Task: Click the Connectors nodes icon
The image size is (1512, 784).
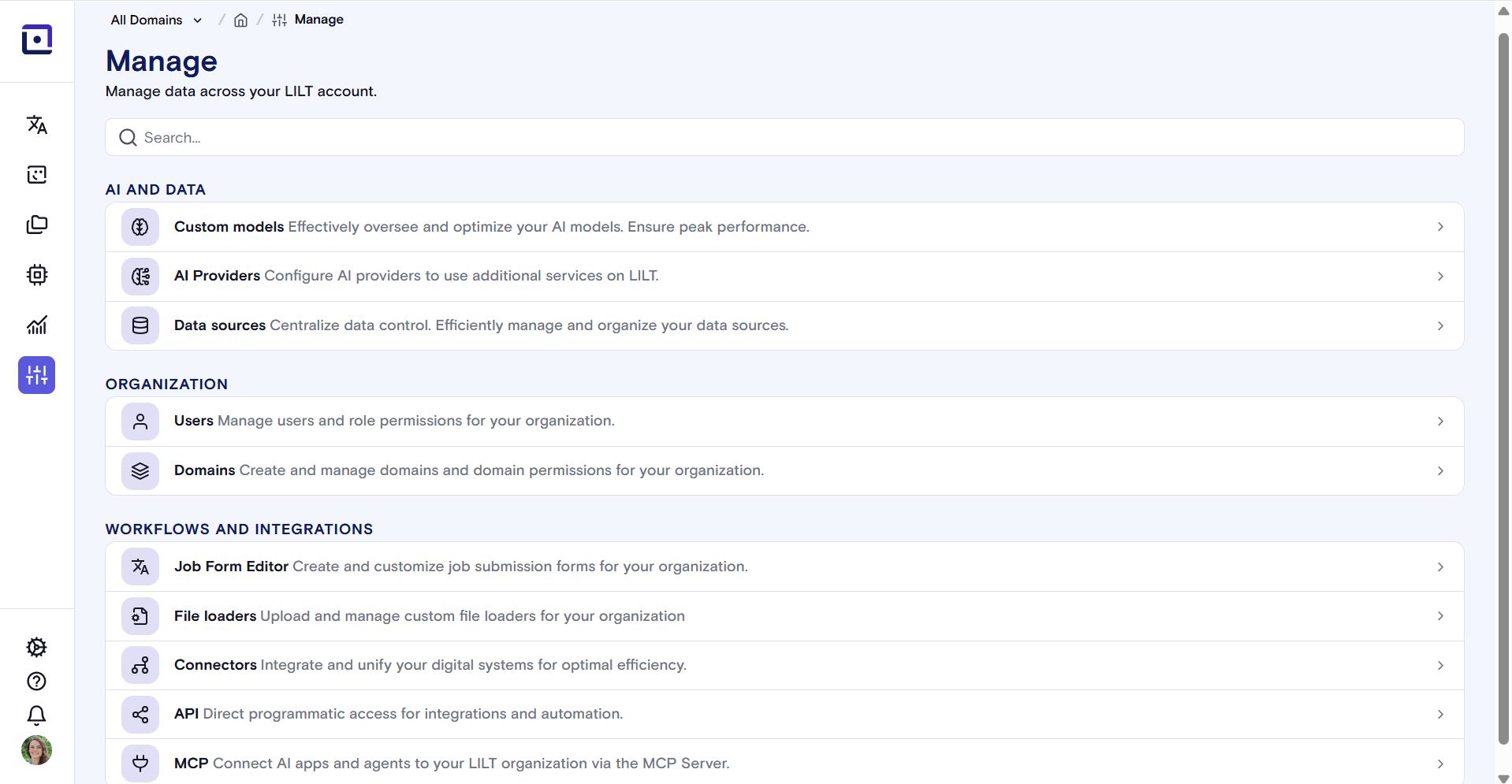Action: (x=140, y=666)
